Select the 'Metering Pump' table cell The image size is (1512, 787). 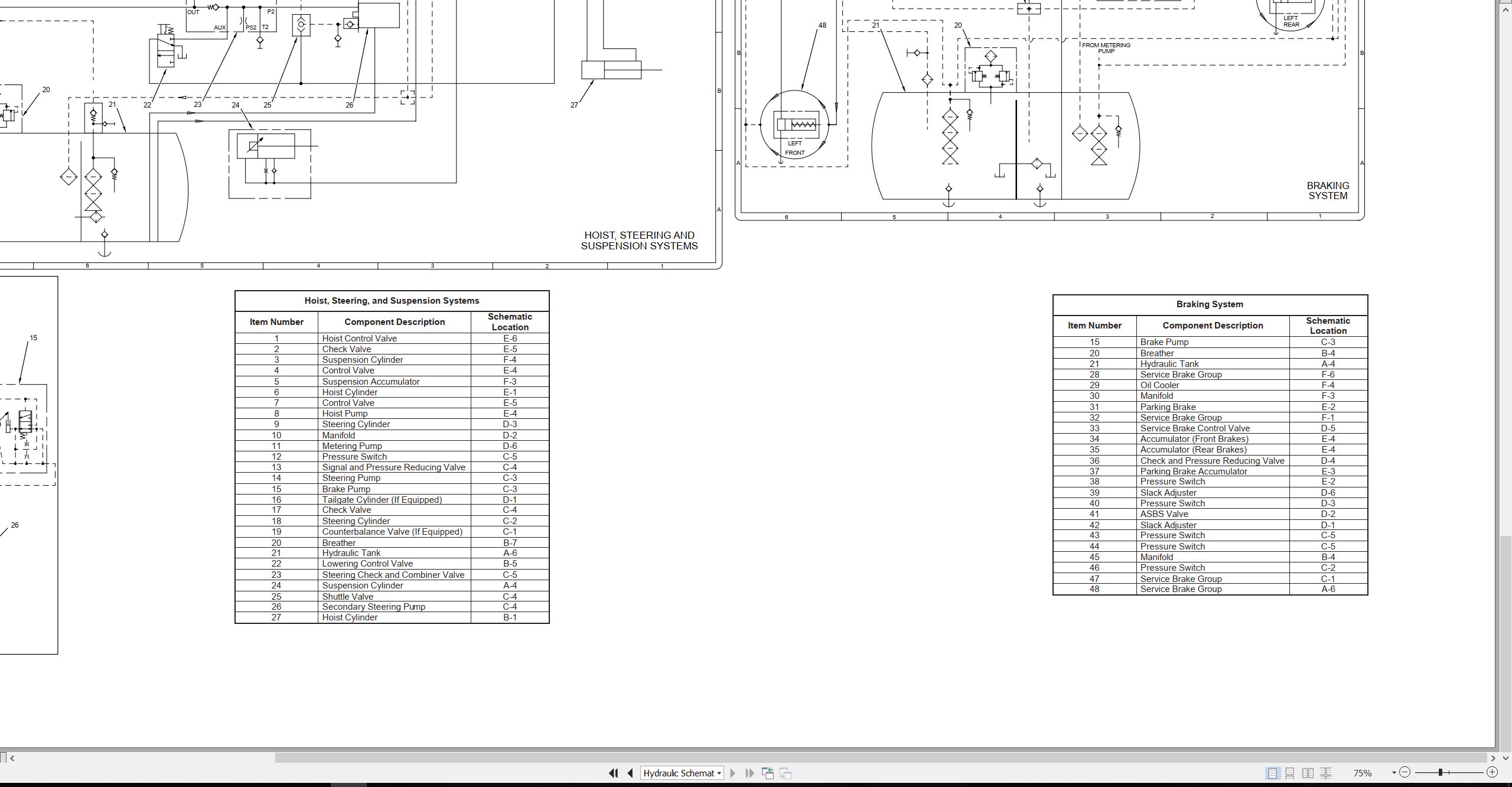click(395, 446)
